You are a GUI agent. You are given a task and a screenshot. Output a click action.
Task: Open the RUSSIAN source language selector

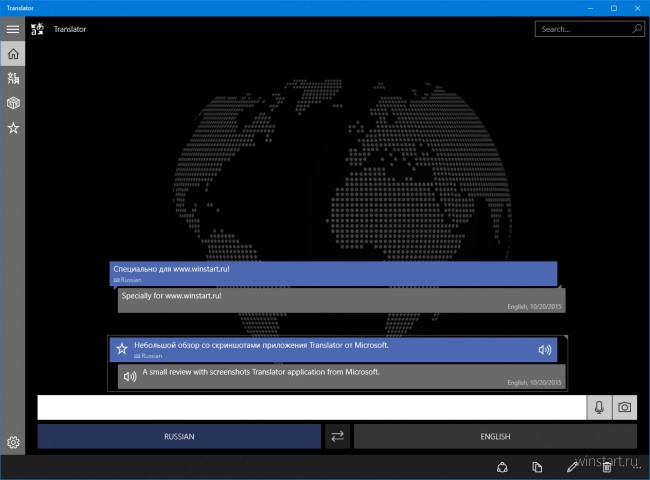(x=179, y=436)
